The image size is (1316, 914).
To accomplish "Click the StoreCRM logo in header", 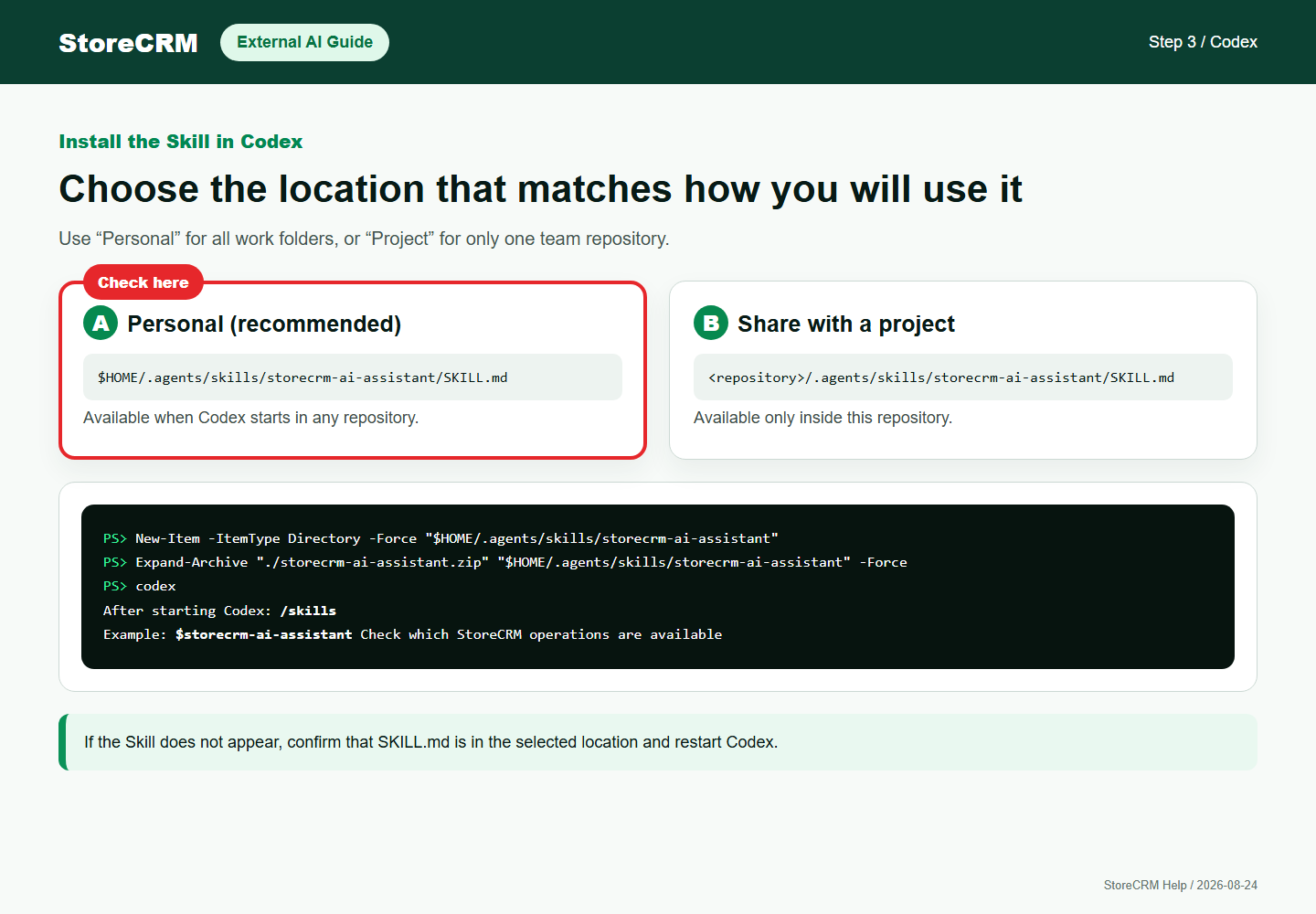I will tap(128, 43).
